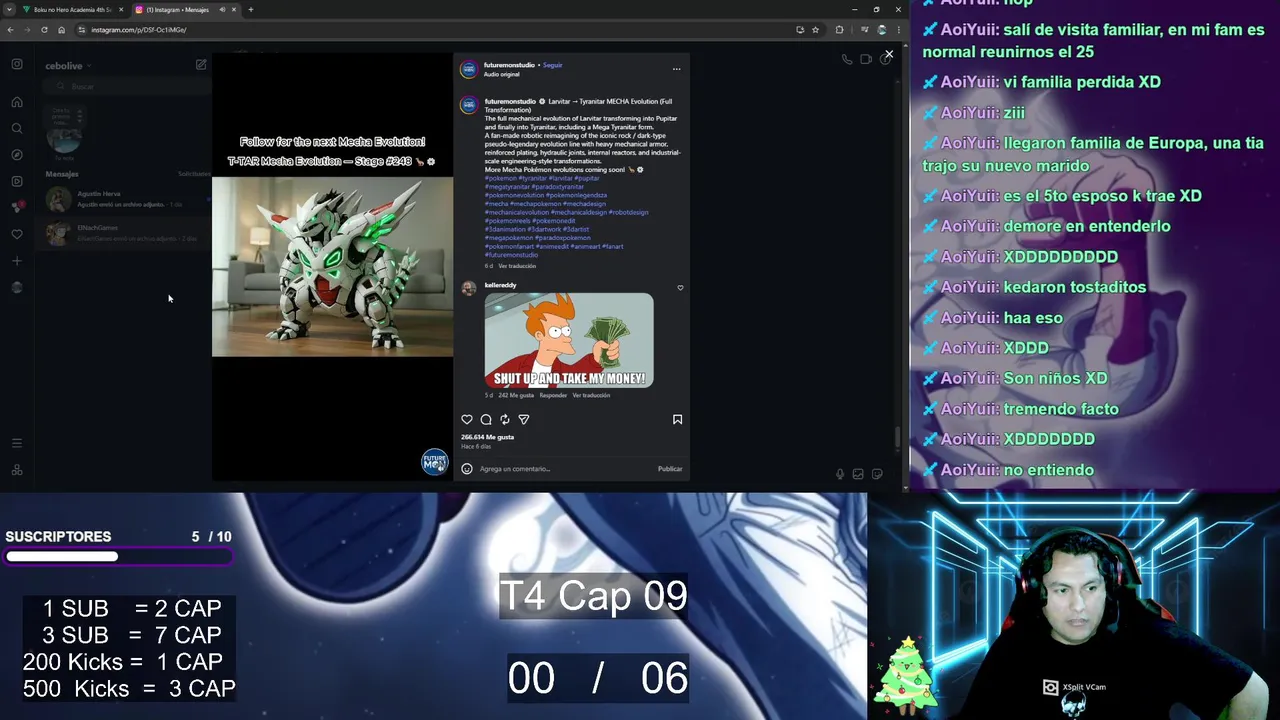Expand the cebolive account switcher chevron

pyautogui.click(x=89, y=66)
